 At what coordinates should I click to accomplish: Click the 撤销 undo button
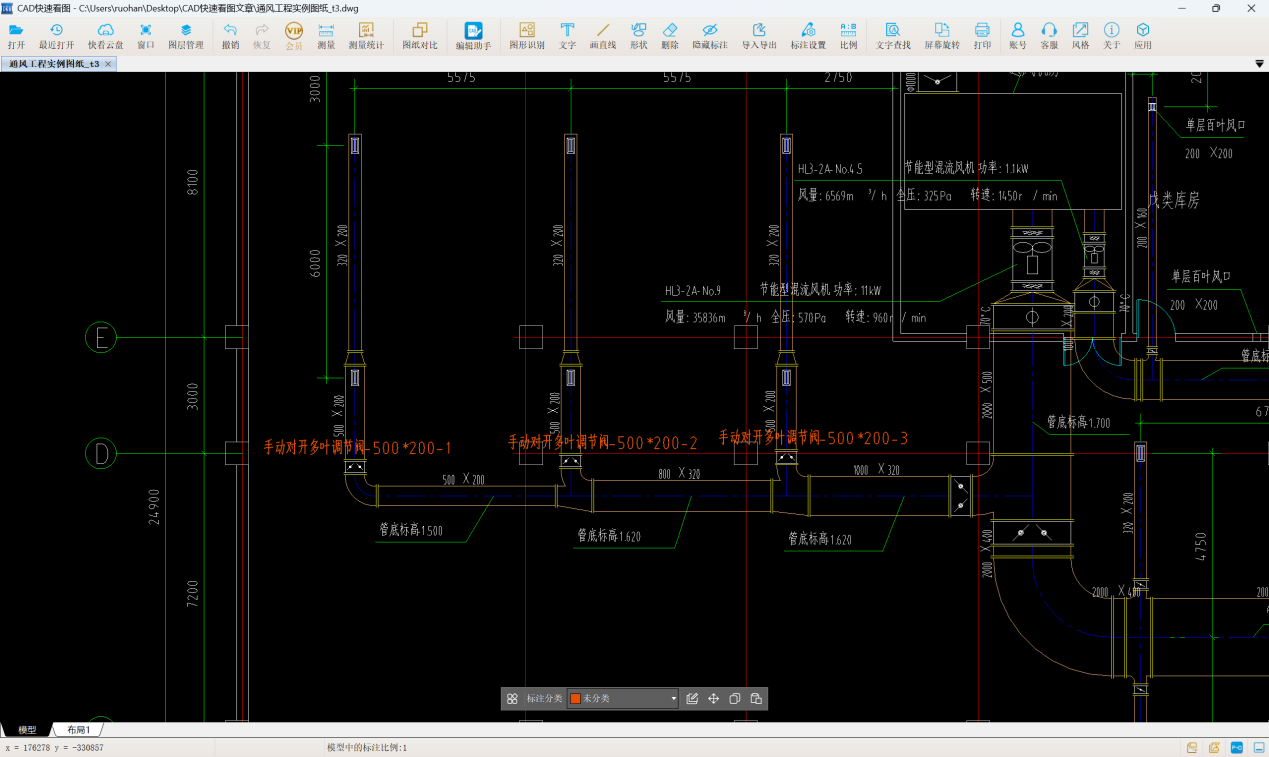[230, 36]
